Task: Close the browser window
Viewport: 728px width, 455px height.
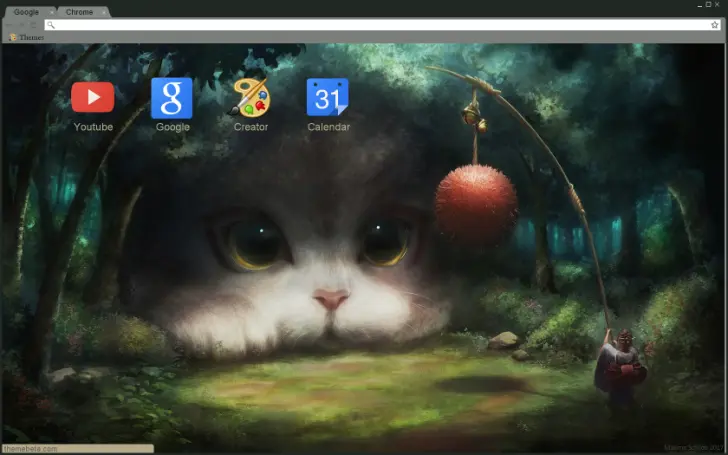Action: pyautogui.click(x=719, y=5)
